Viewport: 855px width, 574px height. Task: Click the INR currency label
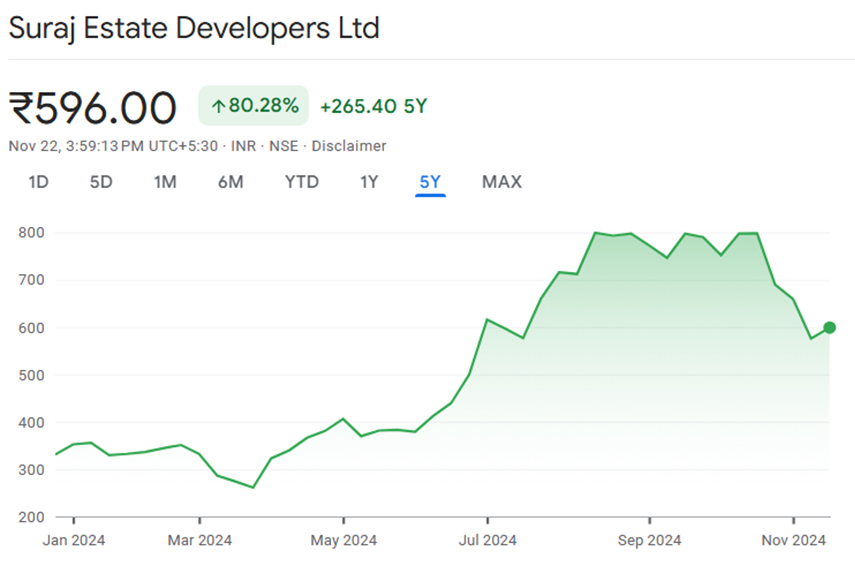(x=243, y=146)
